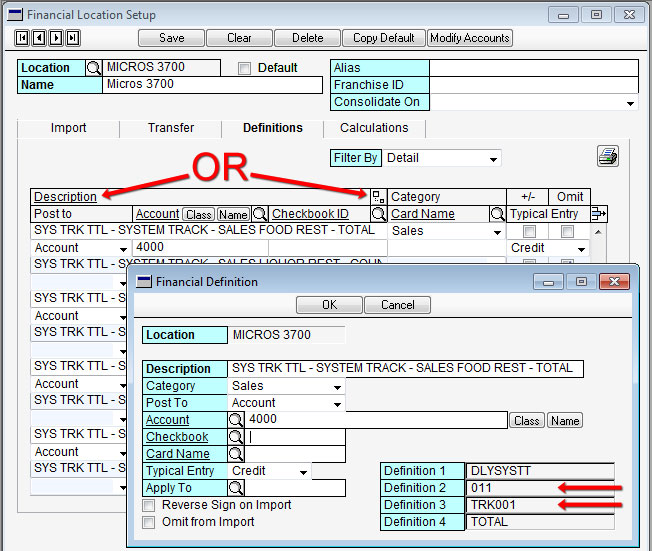Viewport: 652px width, 551px height.
Task: Click Account link label in dialog
Action: point(168,420)
